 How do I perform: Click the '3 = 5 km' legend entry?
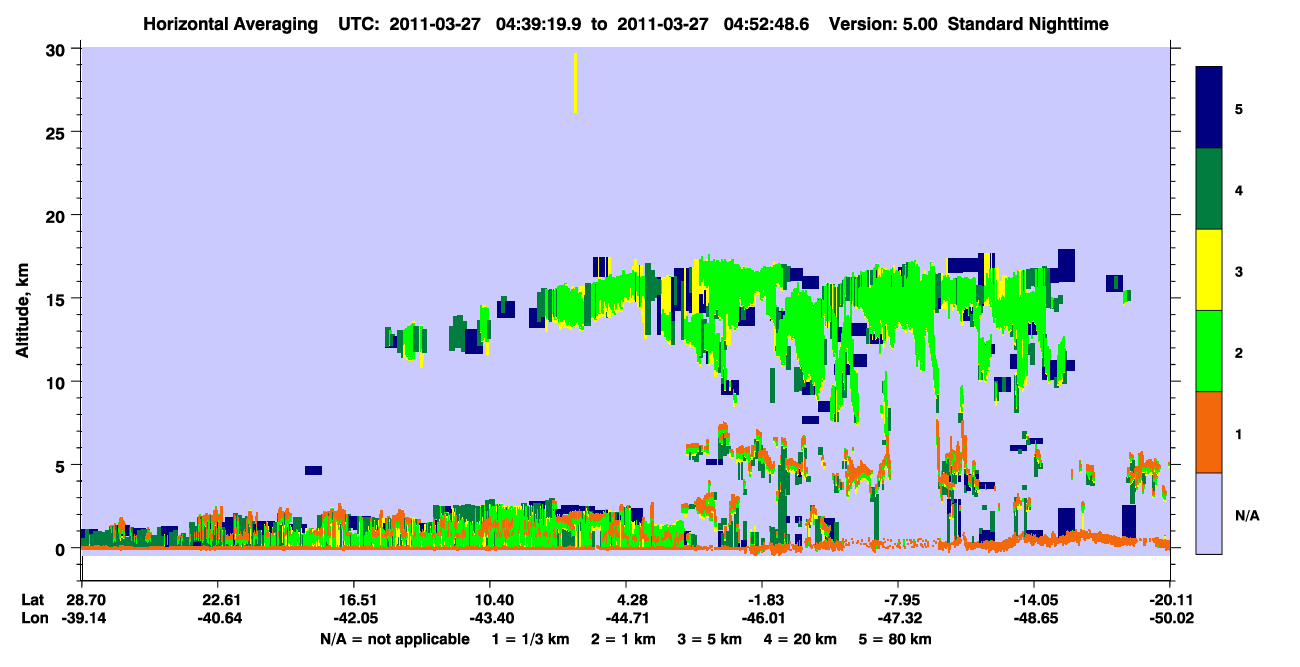(x=710, y=639)
